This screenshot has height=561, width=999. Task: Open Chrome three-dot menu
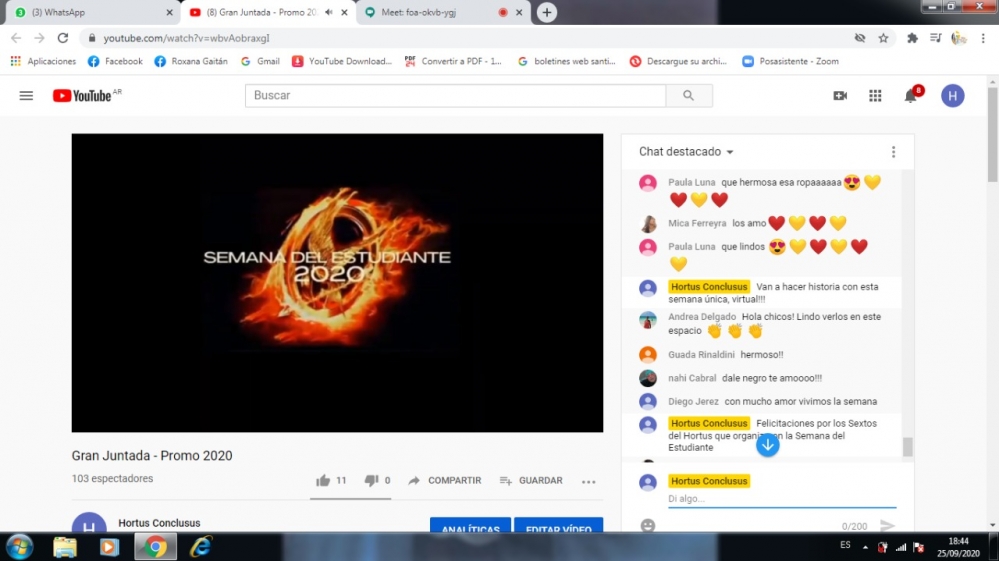tap(983, 38)
